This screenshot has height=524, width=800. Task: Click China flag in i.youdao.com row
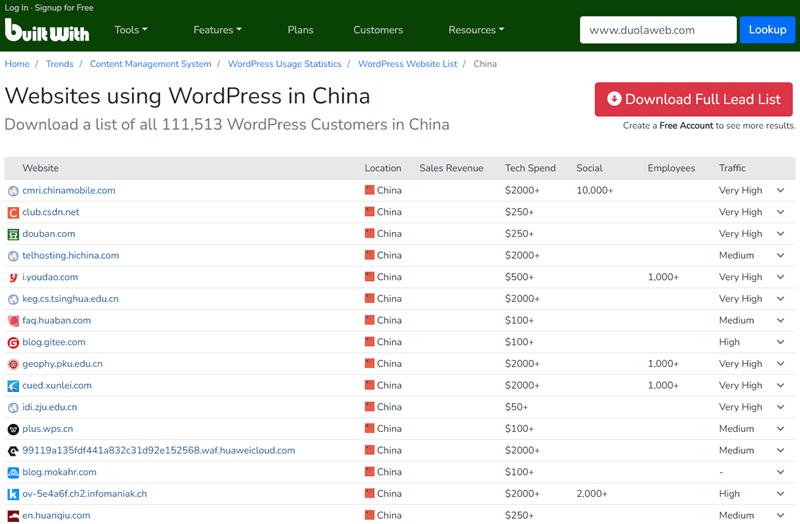pyautogui.click(x=369, y=277)
